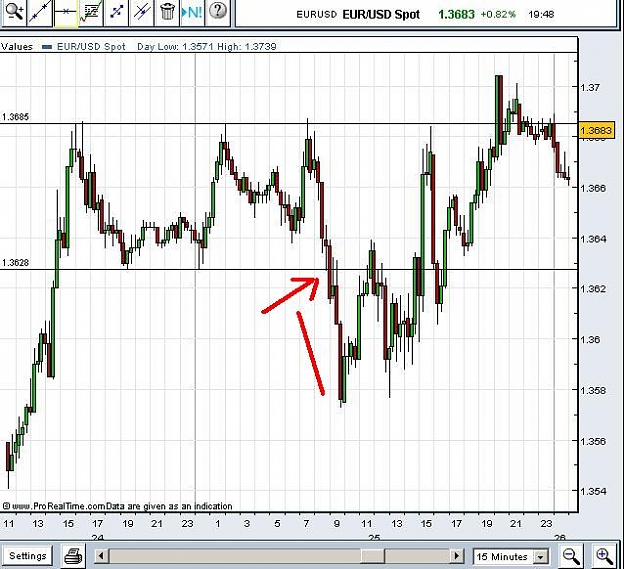Click the scrollbar left arrow
Screen dimensions: 625x569
click(101, 555)
